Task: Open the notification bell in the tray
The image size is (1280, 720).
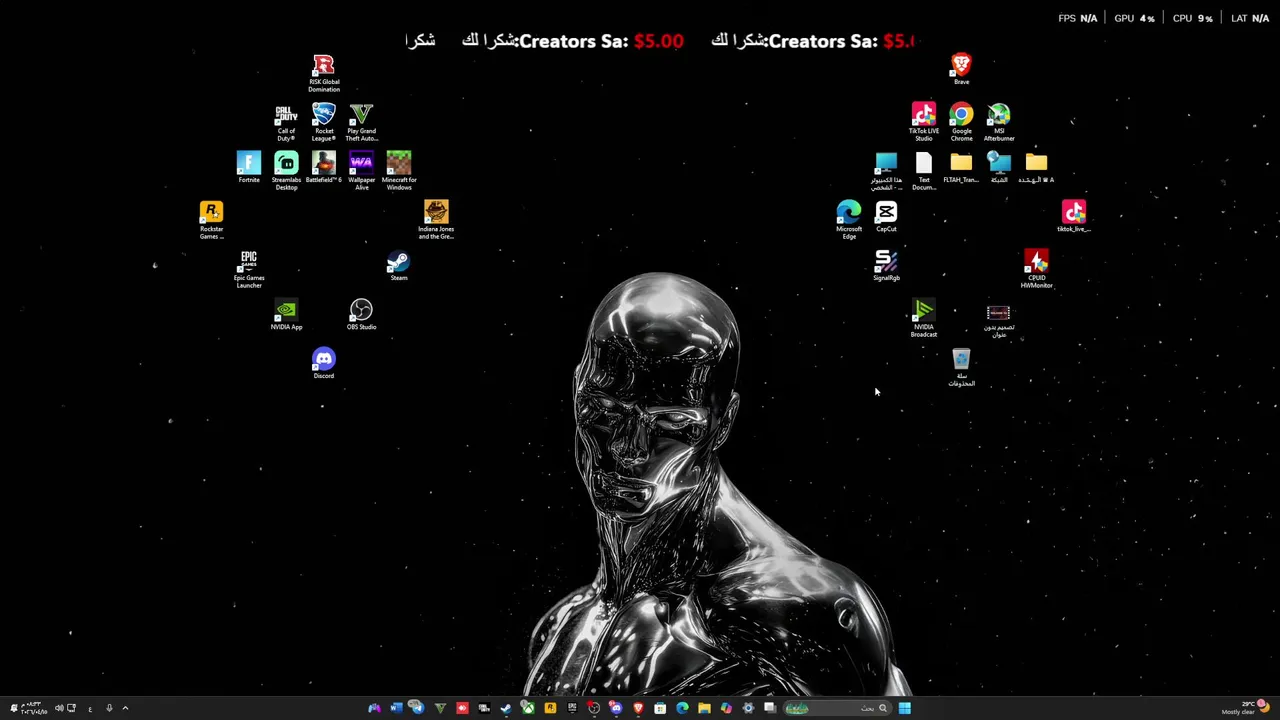Action: pos(14,708)
